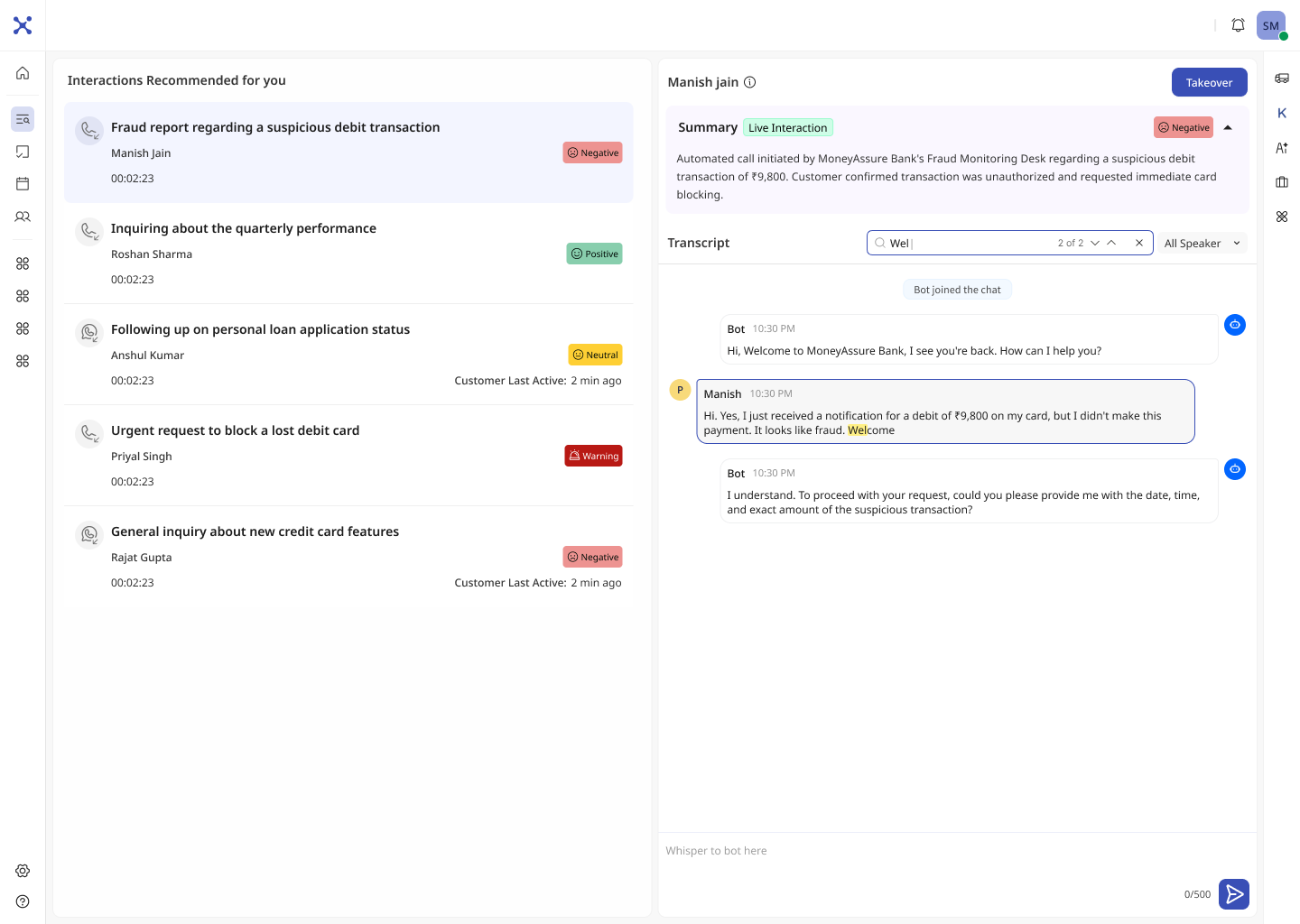The image size is (1300, 924).
Task: Open General inquiry about new credit card features
Action: [348, 557]
